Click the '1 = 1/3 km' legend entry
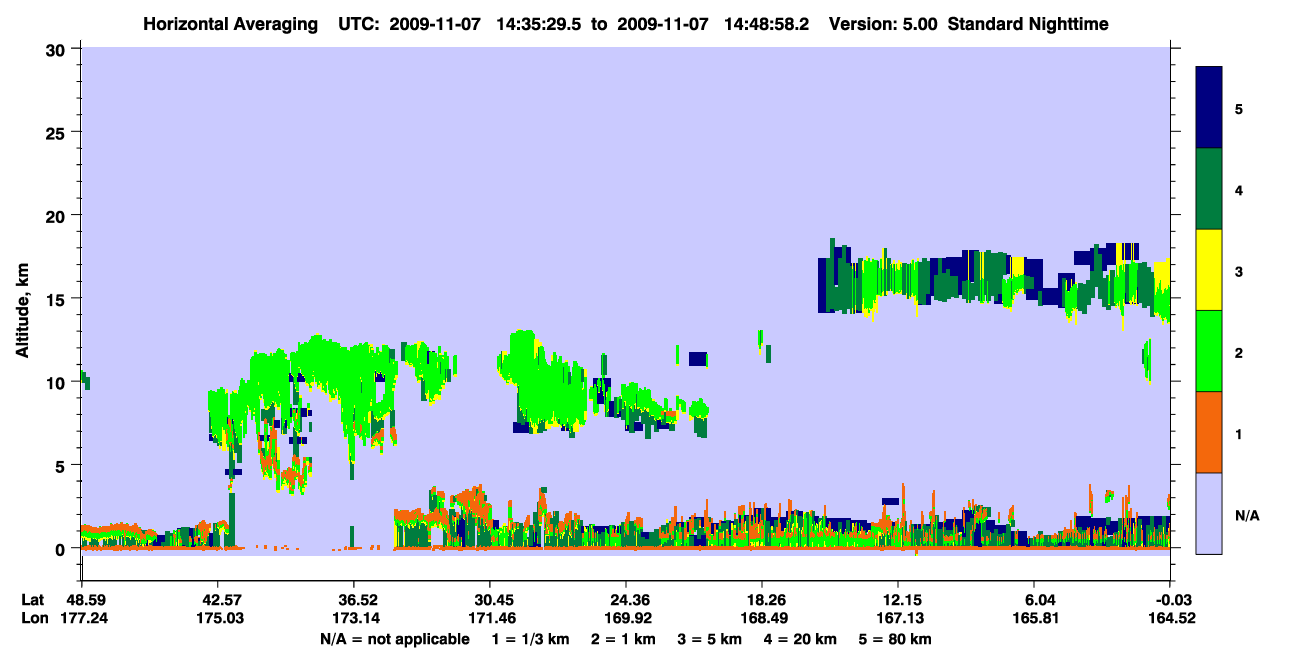Screen dimensions: 1300x667 (x=530, y=638)
